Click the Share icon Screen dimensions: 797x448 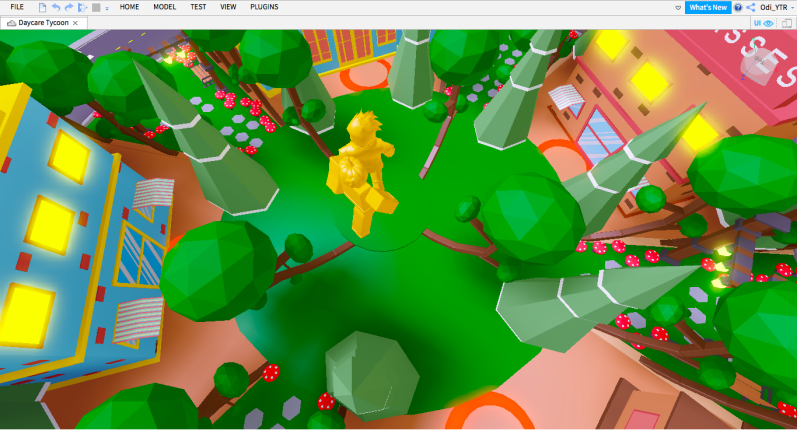coord(751,7)
